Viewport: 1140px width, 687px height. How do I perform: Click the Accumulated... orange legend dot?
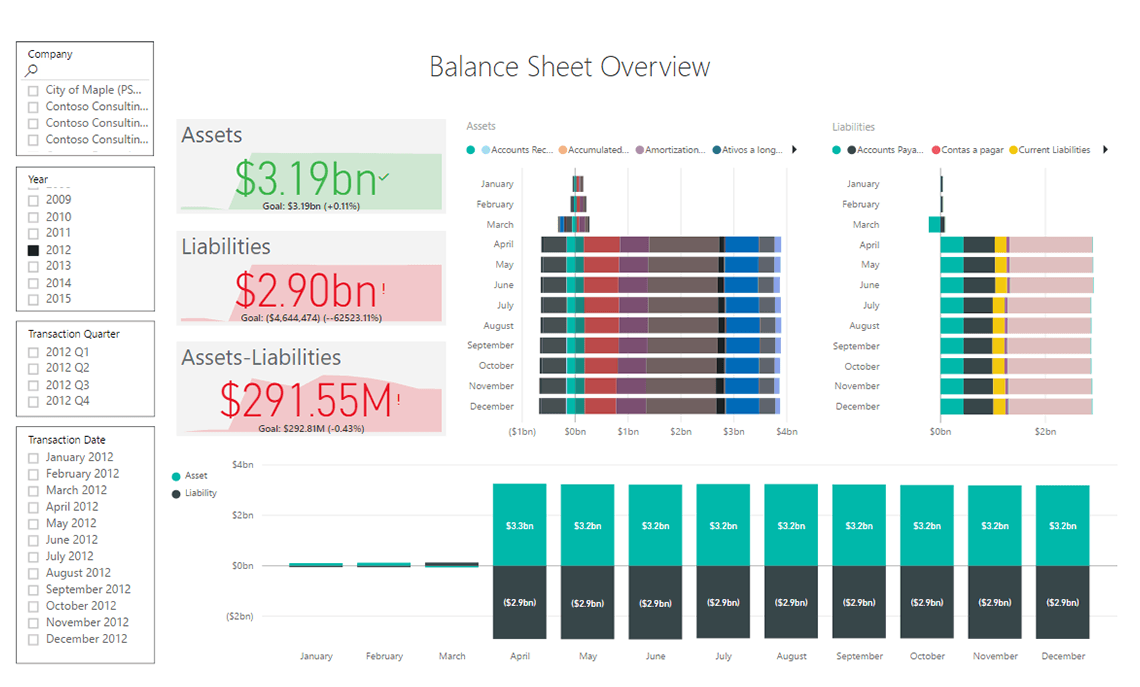coord(563,150)
